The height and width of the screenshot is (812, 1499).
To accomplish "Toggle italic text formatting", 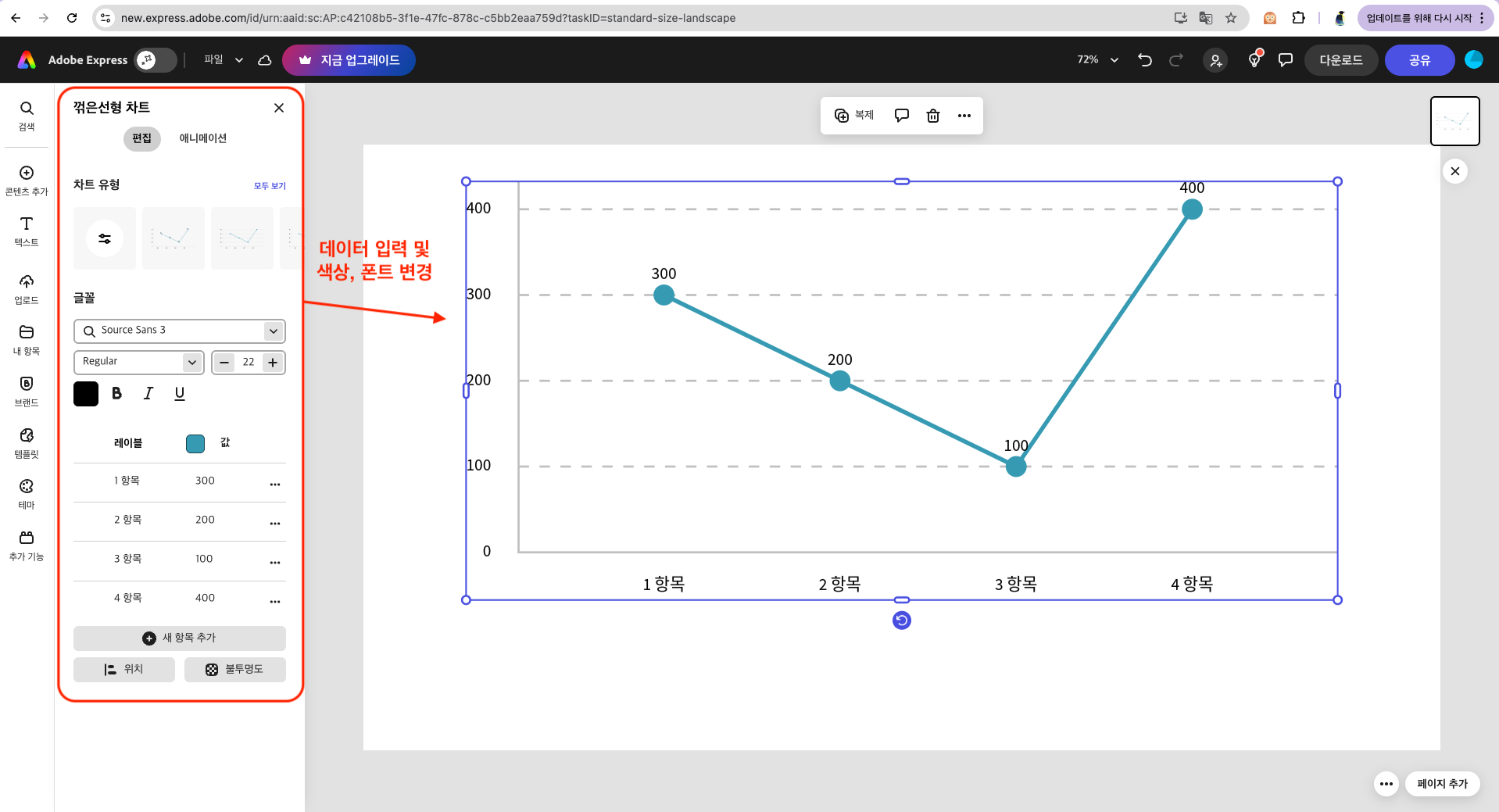I will (x=148, y=394).
